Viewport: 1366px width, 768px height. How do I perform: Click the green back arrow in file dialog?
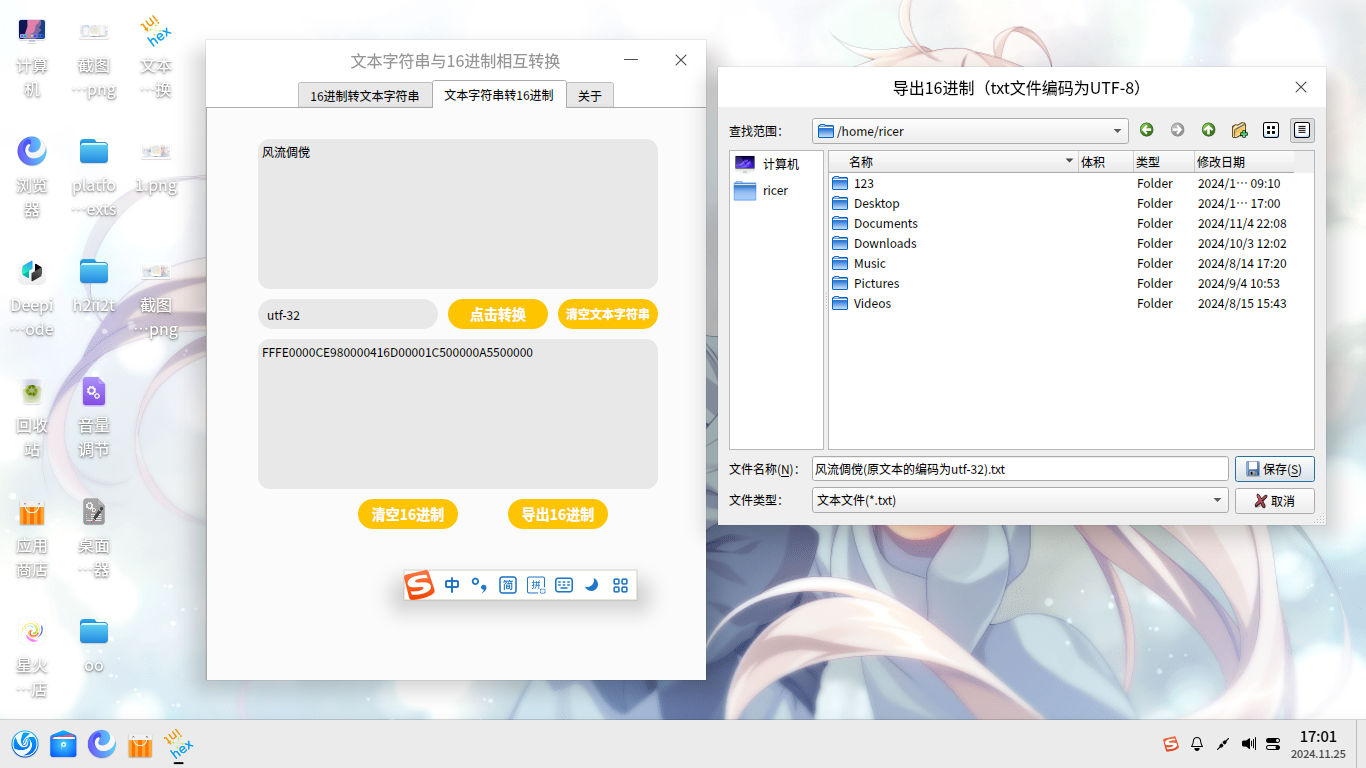coord(1146,130)
